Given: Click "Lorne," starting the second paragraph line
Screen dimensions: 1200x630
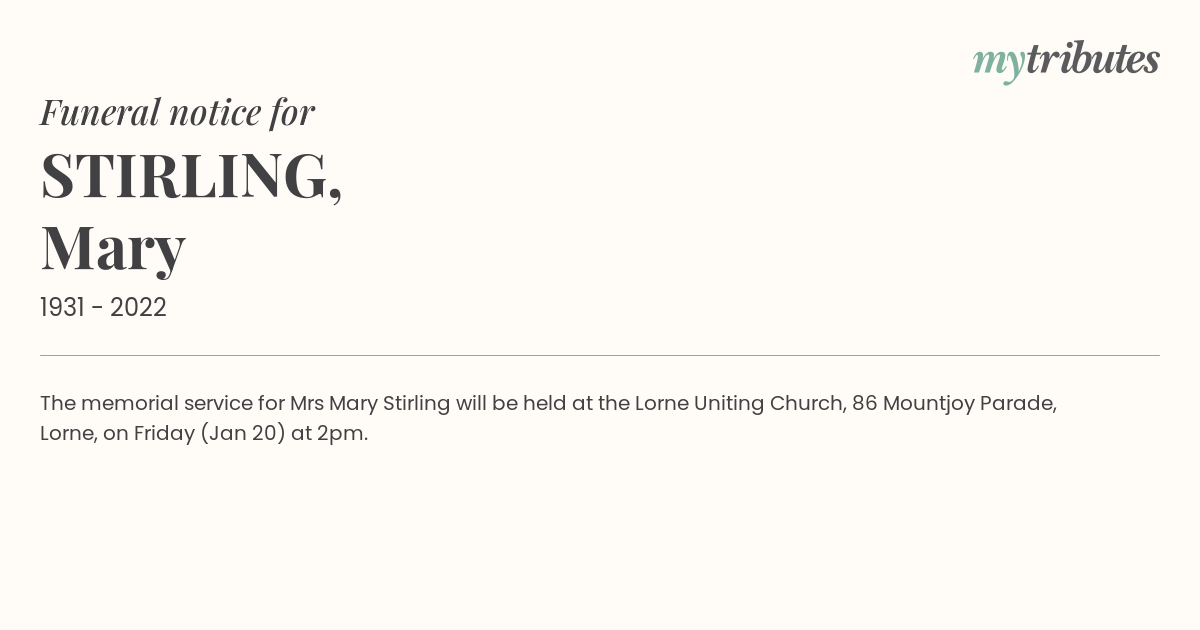Looking at the screenshot, I should pos(69,434).
